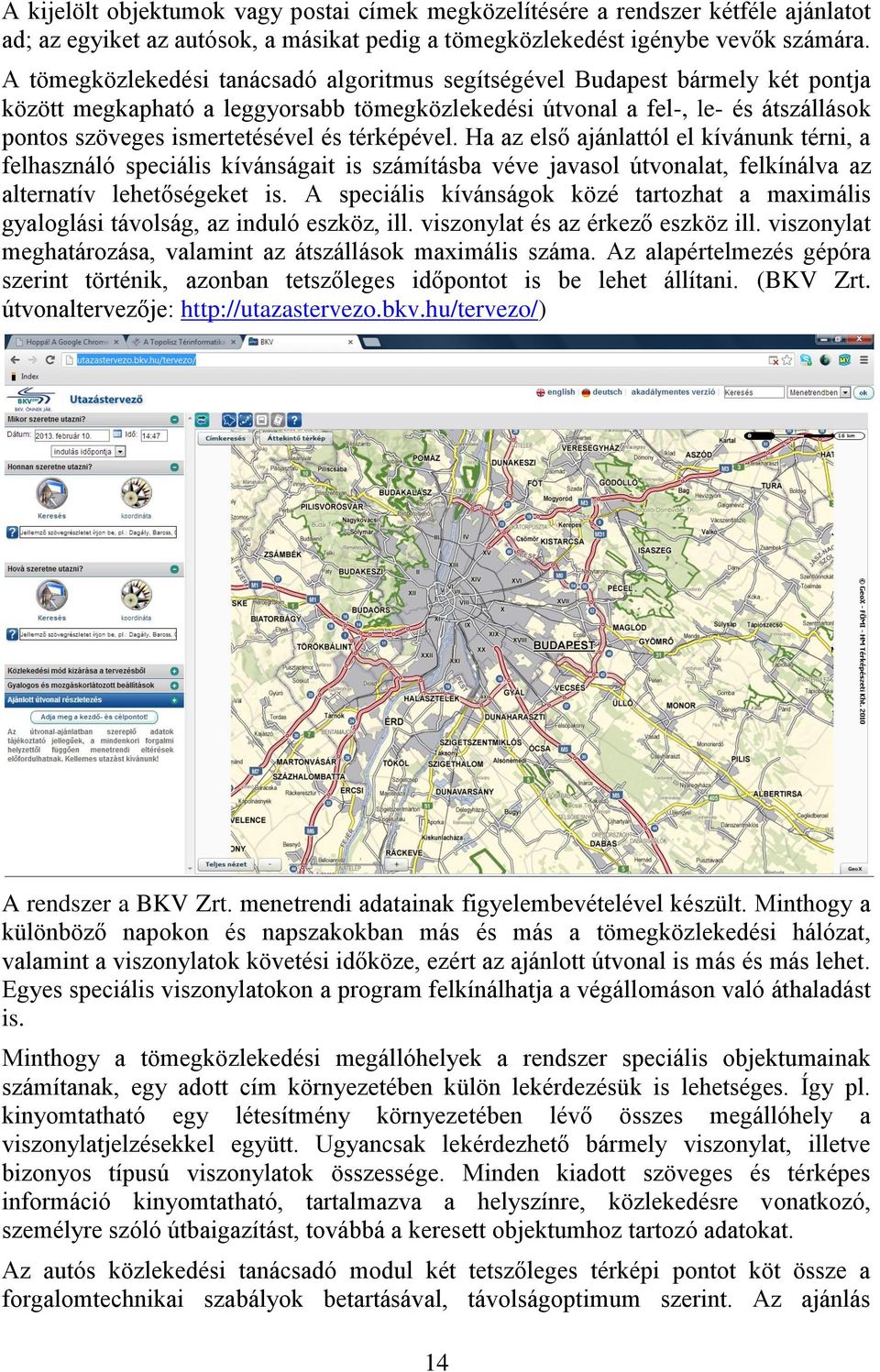Click Keresés icon under Hová szeretne utazni
The width and height of the screenshot is (880, 1372).
point(51,595)
